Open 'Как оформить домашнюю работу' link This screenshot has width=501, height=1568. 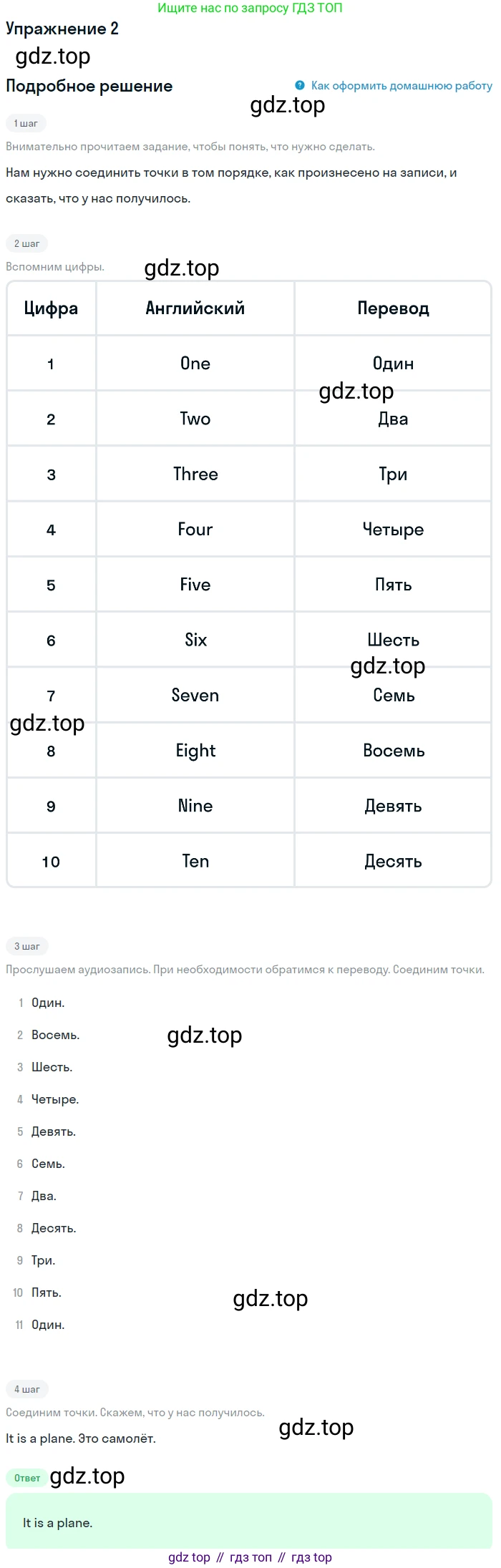[x=402, y=86]
